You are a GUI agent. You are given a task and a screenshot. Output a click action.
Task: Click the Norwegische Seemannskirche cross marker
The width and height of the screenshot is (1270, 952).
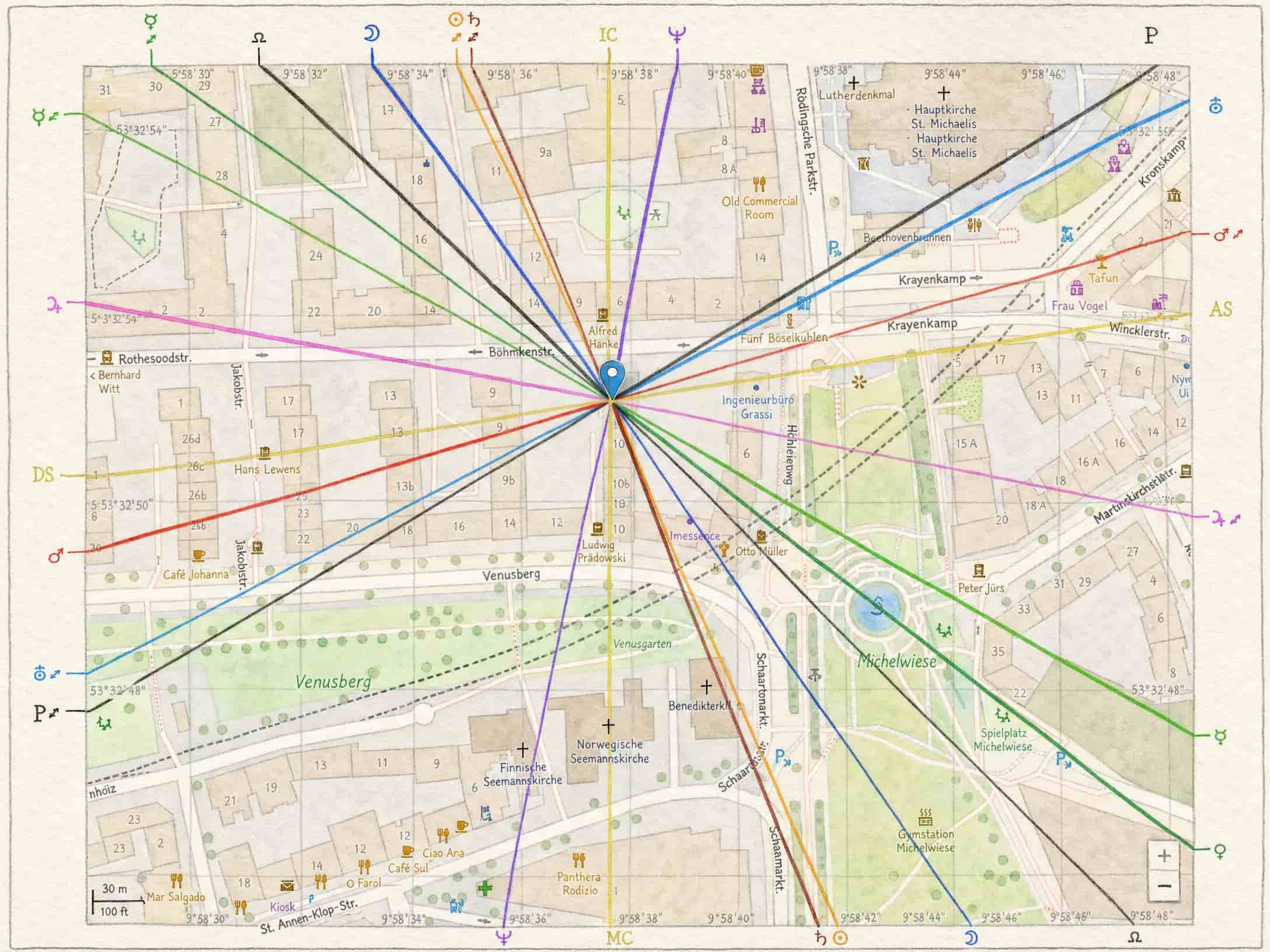point(608,726)
